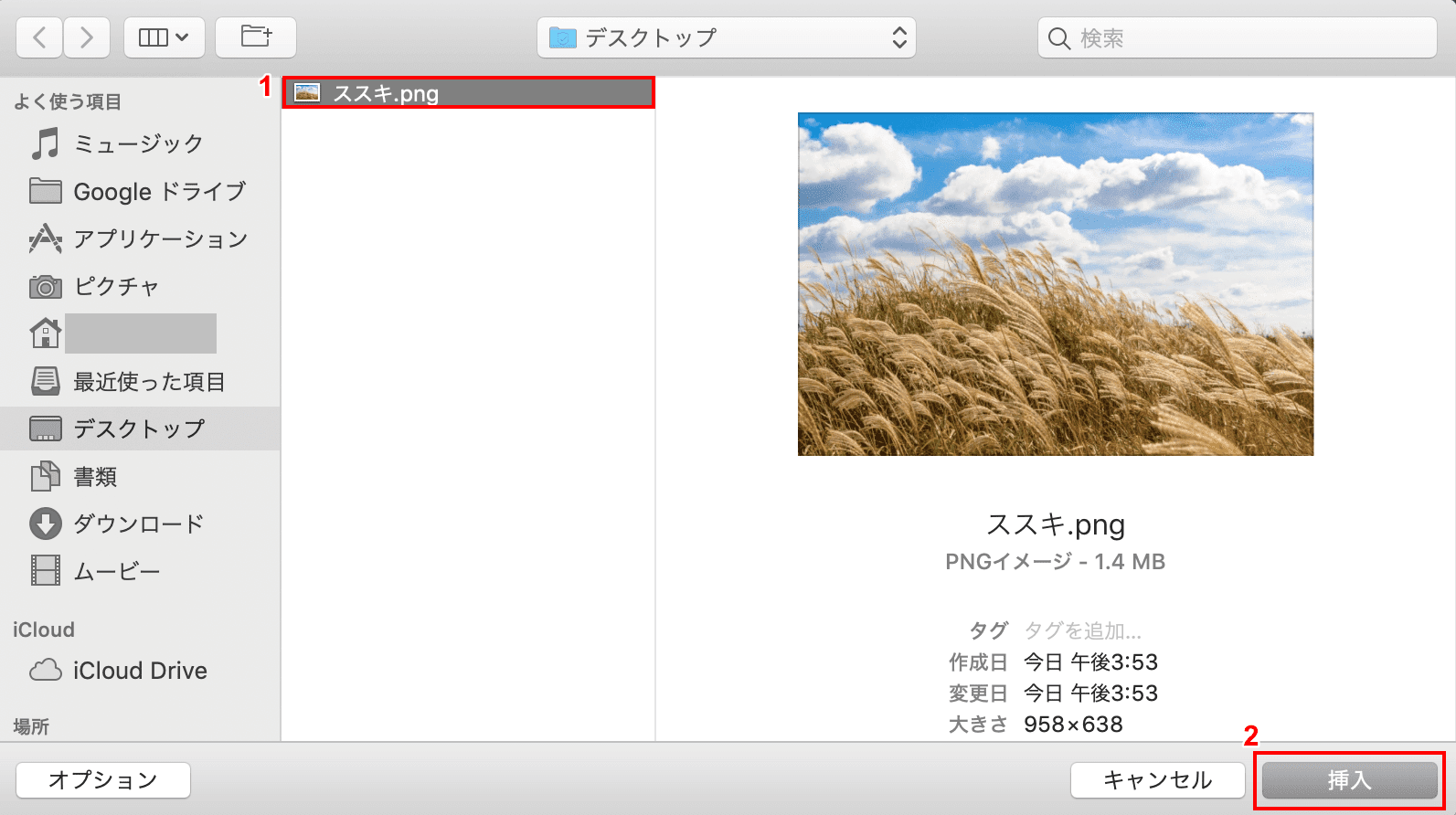This screenshot has width=1456, height=815.
Task: Open iCloud Drive in the sidebar
Action: pyautogui.click(x=140, y=671)
